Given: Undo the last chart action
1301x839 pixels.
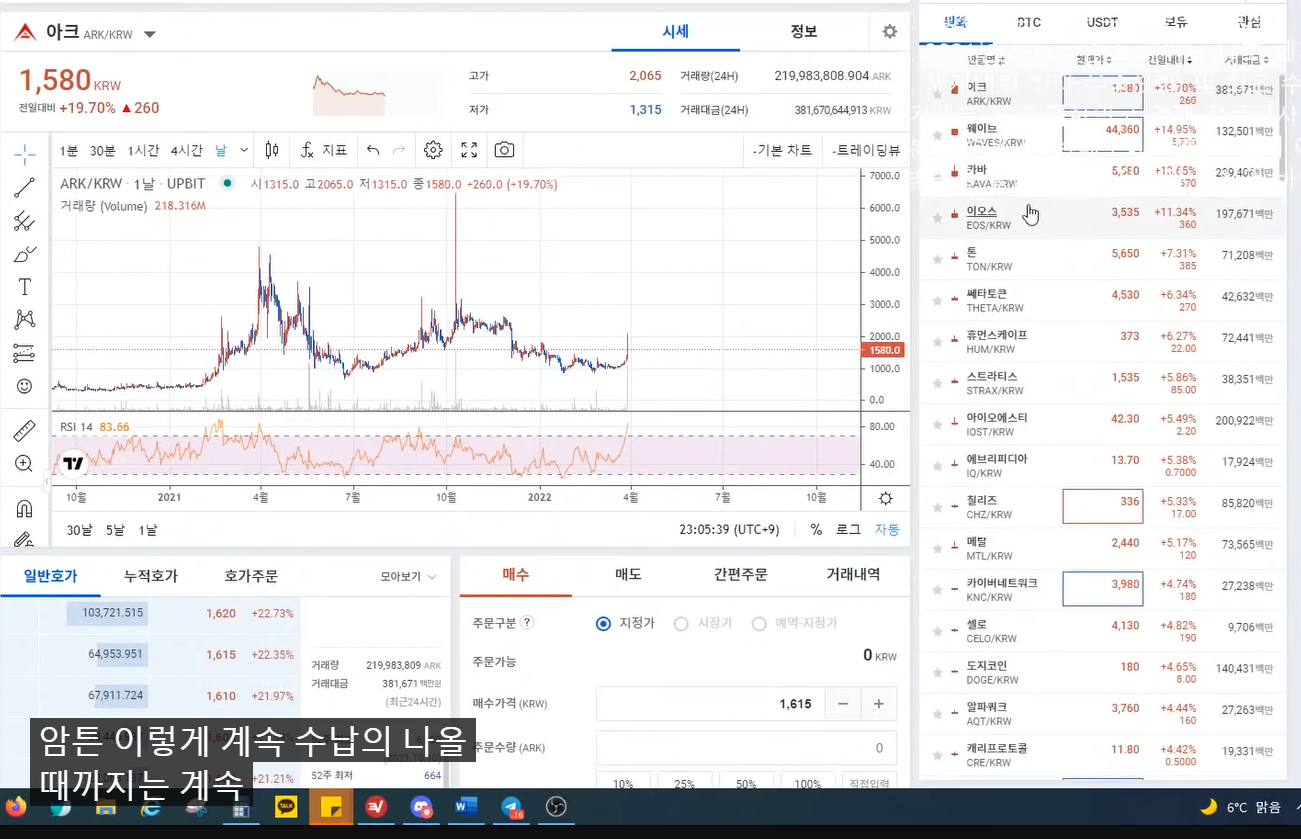Looking at the screenshot, I should (x=373, y=150).
